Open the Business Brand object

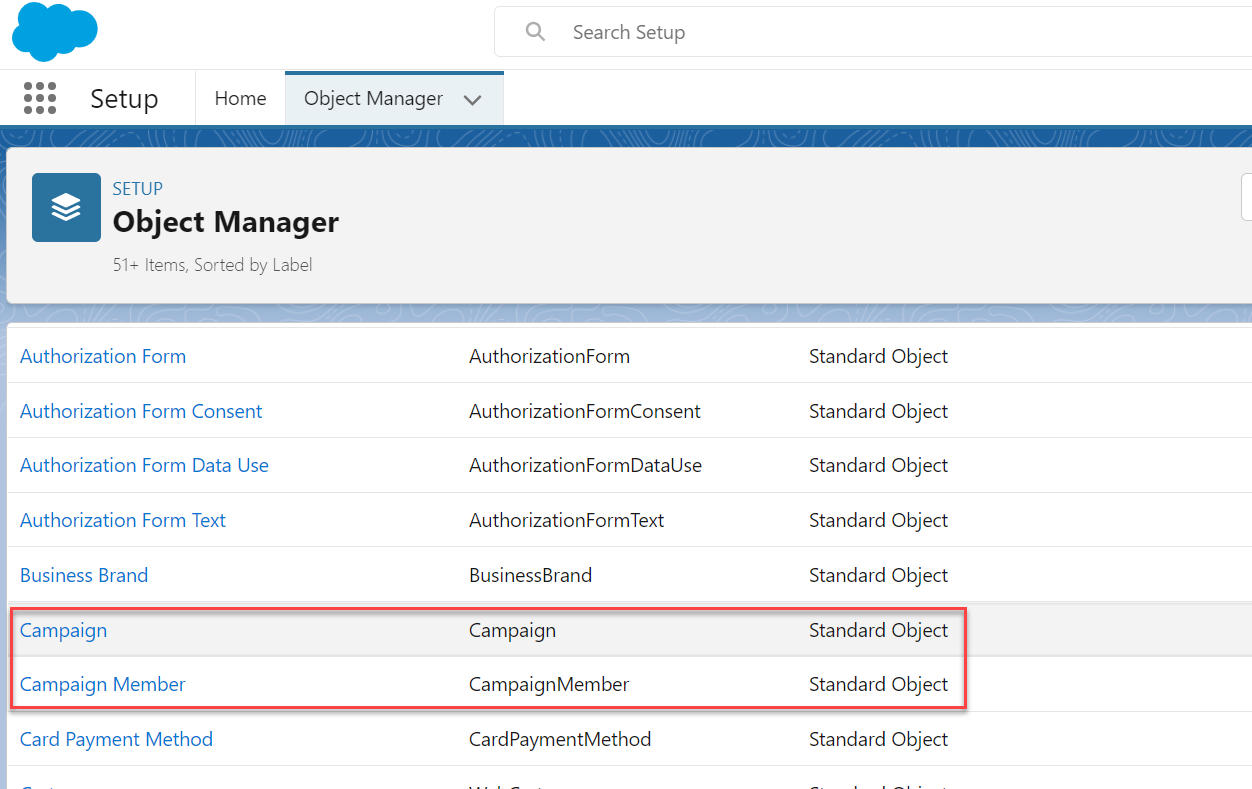(x=84, y=575)
